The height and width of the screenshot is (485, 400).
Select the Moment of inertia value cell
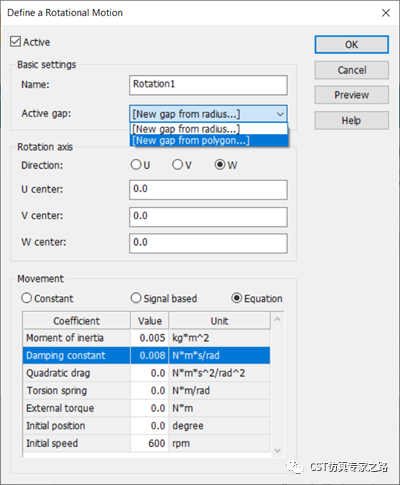[x=150, y=338]
